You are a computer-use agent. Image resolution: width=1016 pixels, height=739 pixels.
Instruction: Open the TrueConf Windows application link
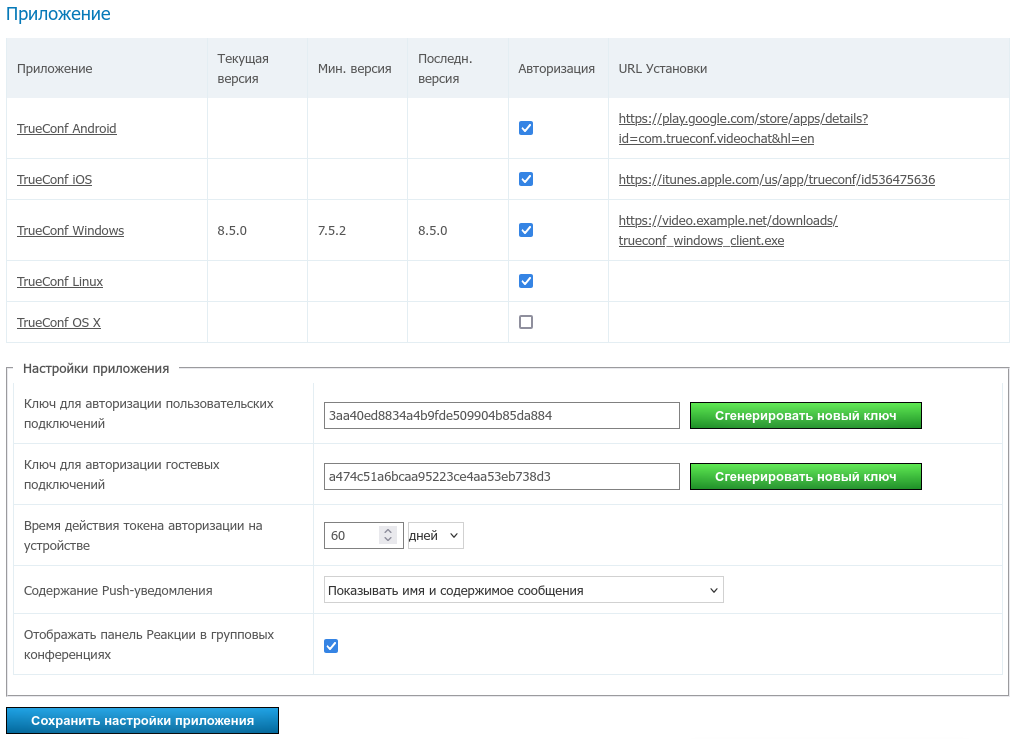[x=71, y=231]
